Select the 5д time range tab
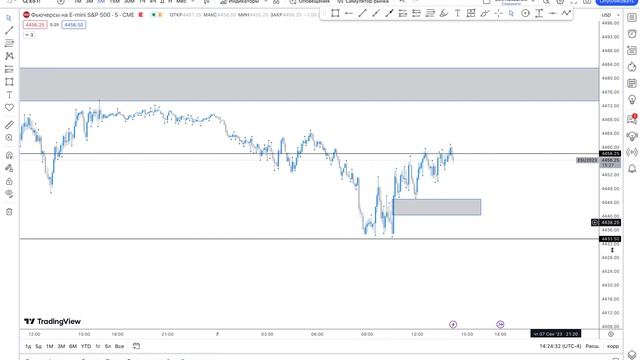The width and height of the screenshot is (640, 360). [38, 346]
